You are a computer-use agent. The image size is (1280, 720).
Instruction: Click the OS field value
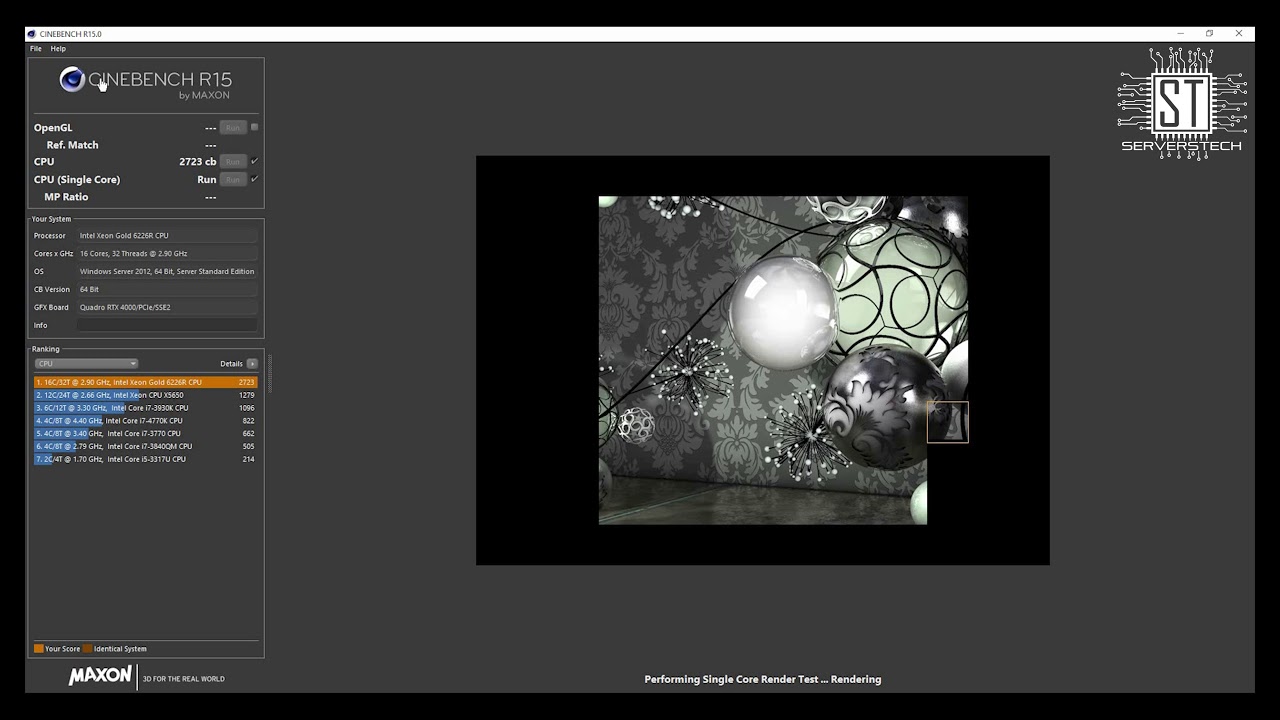click(x=167, y=272)
